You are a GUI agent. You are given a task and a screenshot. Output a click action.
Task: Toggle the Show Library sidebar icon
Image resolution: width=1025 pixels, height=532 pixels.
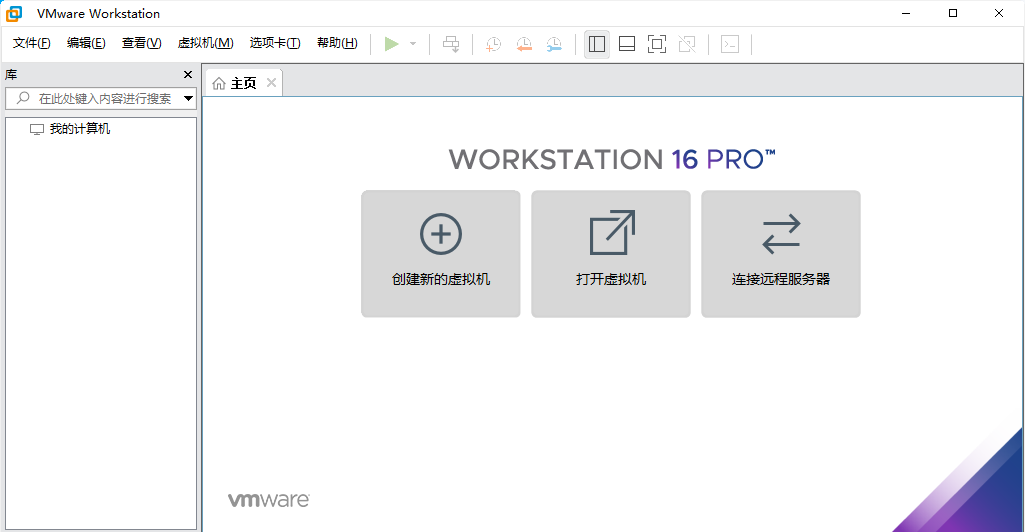597,44
